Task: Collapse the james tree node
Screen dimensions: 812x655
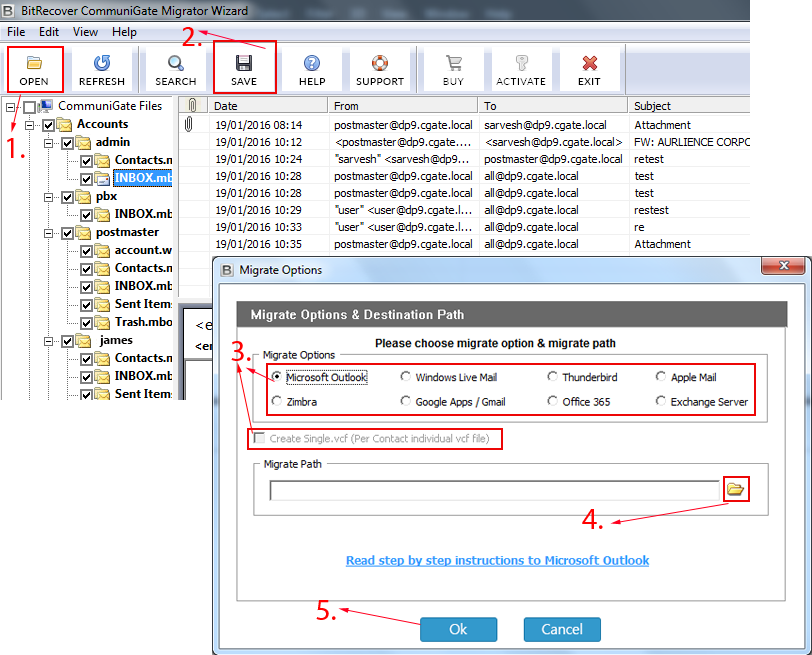Action: pos(49,341)
